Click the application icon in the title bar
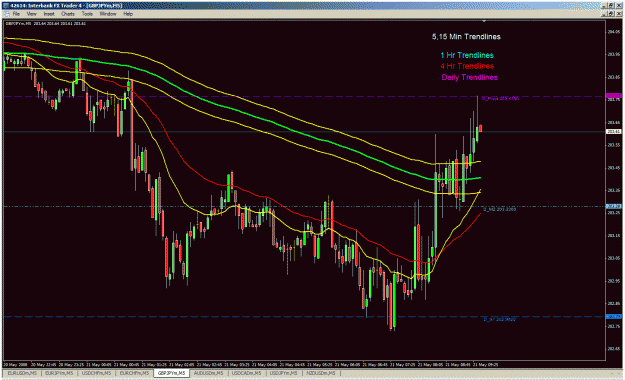 6,6
